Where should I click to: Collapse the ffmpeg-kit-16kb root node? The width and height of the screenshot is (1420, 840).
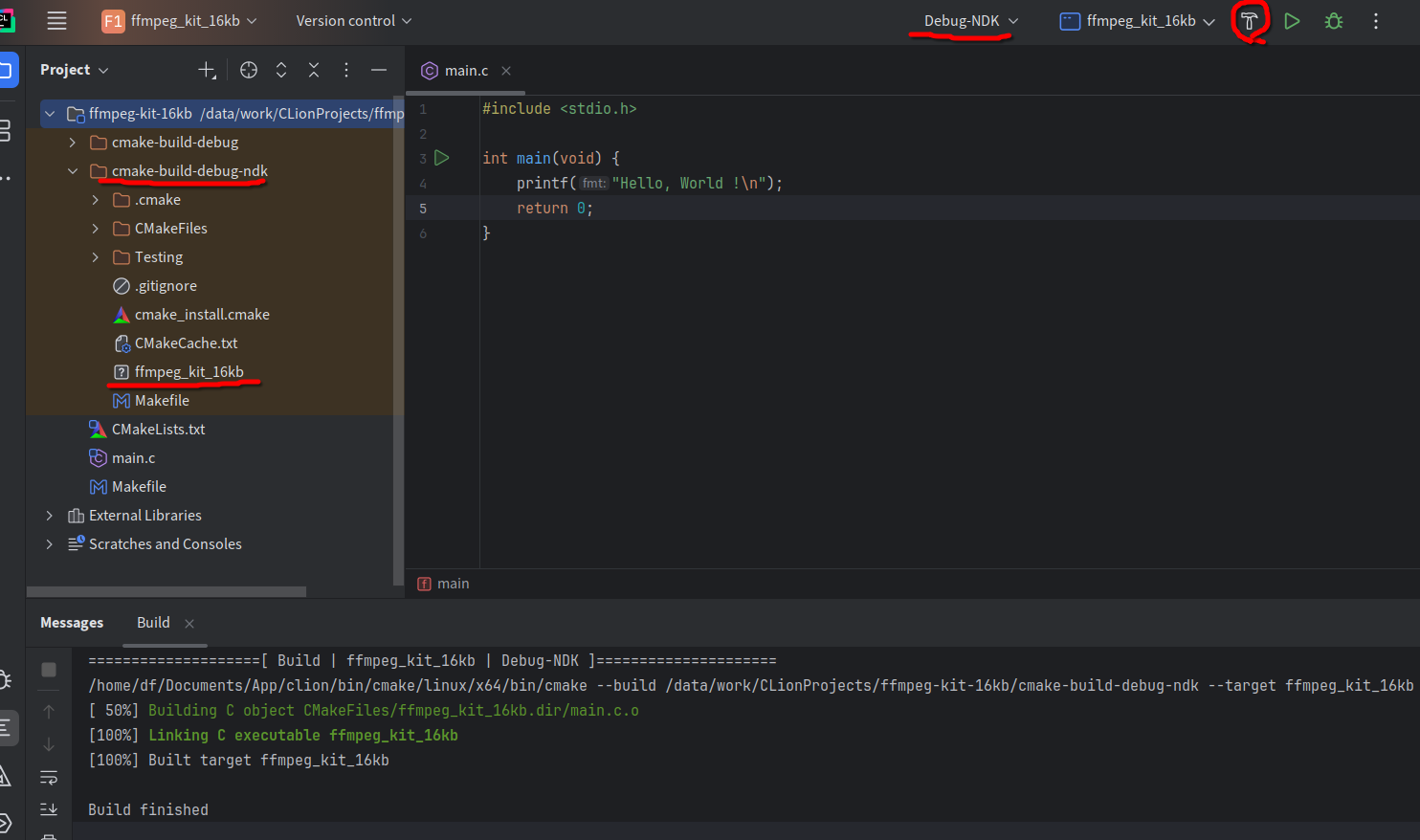[x=49, y=114]
